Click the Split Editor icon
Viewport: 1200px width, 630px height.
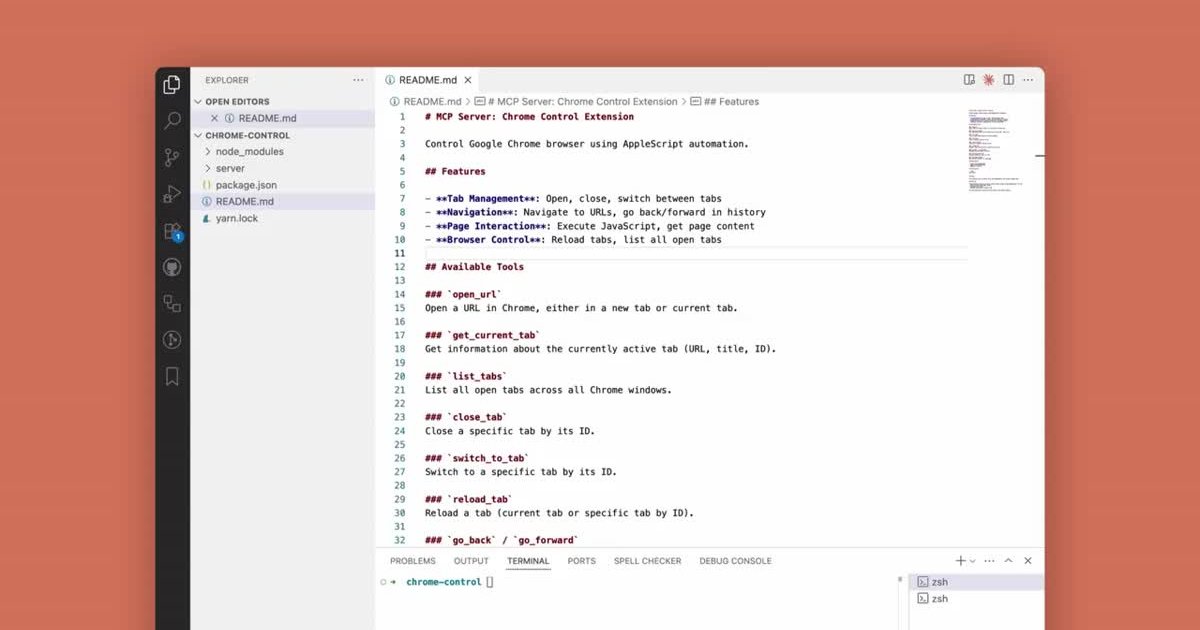(1009, 79)
